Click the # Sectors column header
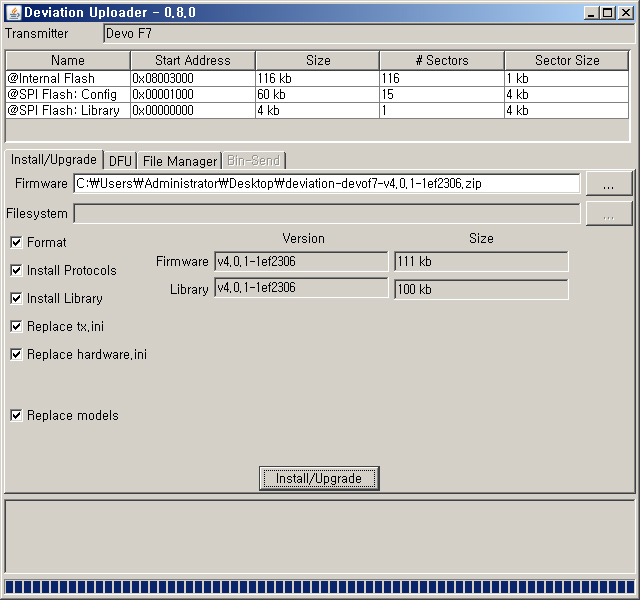This screenshot has width=640, height=600. pyautogui.click(x=442, y=60)
